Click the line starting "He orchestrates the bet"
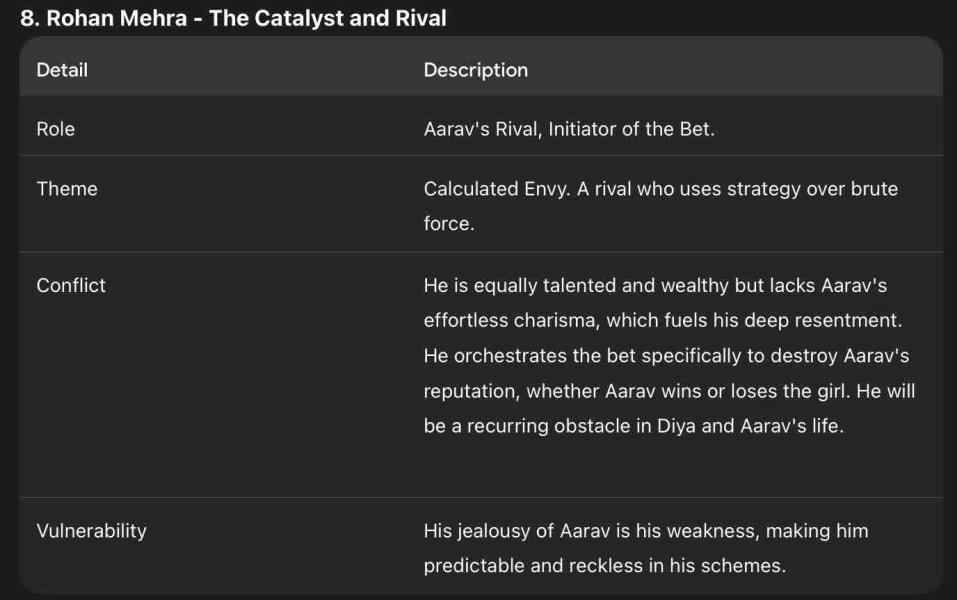Viewport: 957px width, 600px height. 666,356
